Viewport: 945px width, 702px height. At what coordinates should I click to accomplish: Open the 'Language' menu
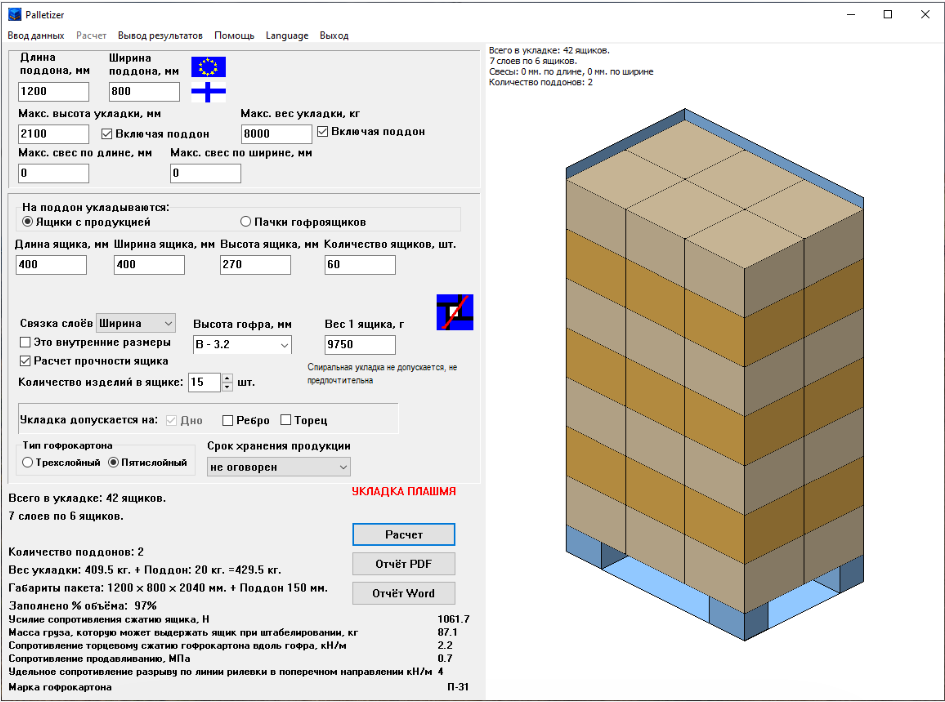point(287,36)
